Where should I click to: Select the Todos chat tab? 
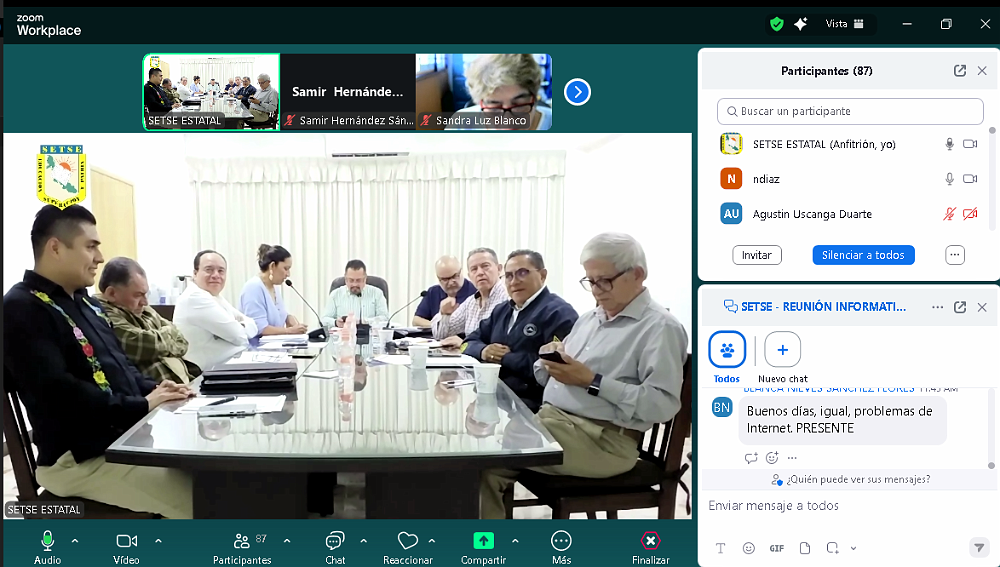point(727,350)
